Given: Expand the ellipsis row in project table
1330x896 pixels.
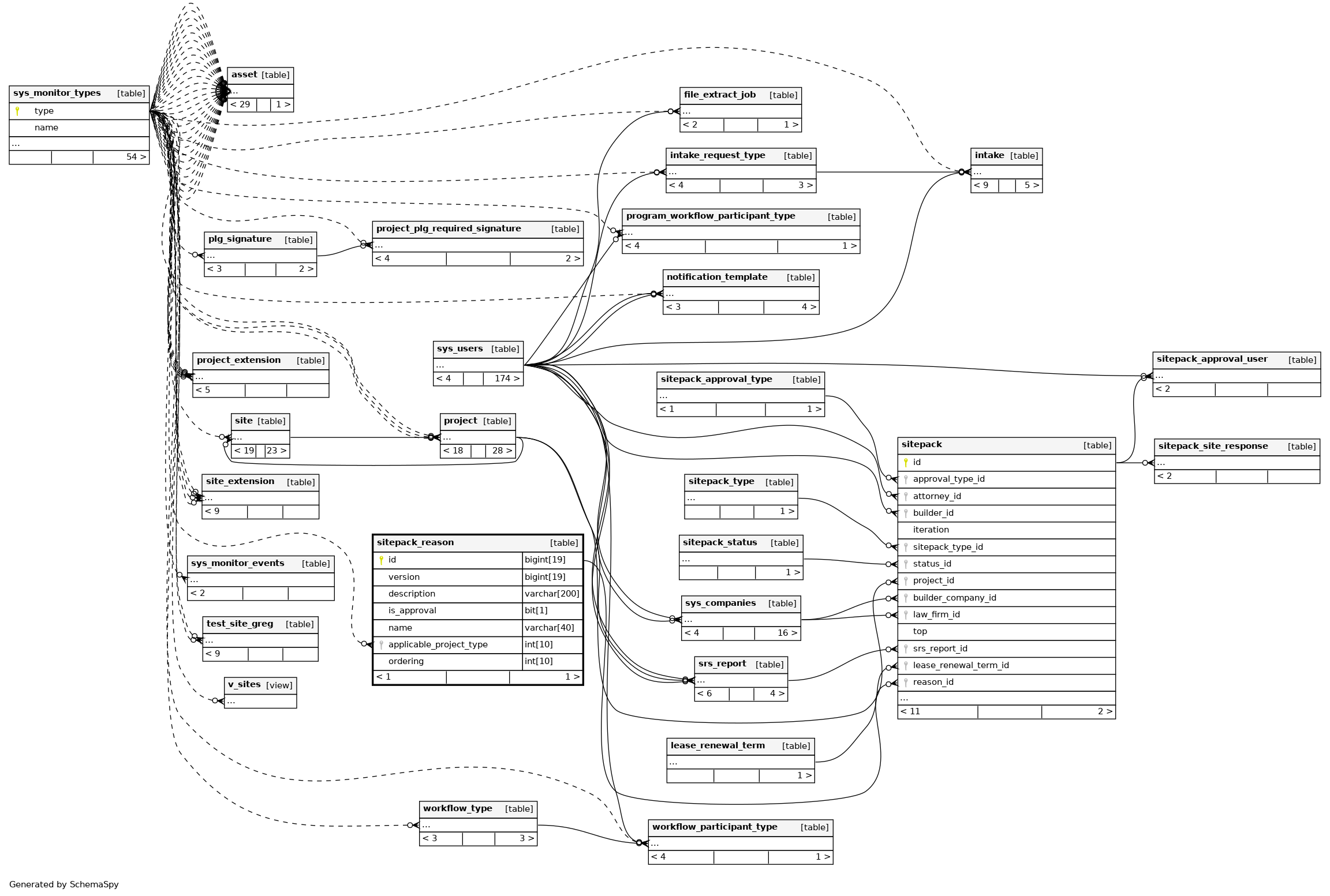Looking at the screenshot, I should click(447, 437).
